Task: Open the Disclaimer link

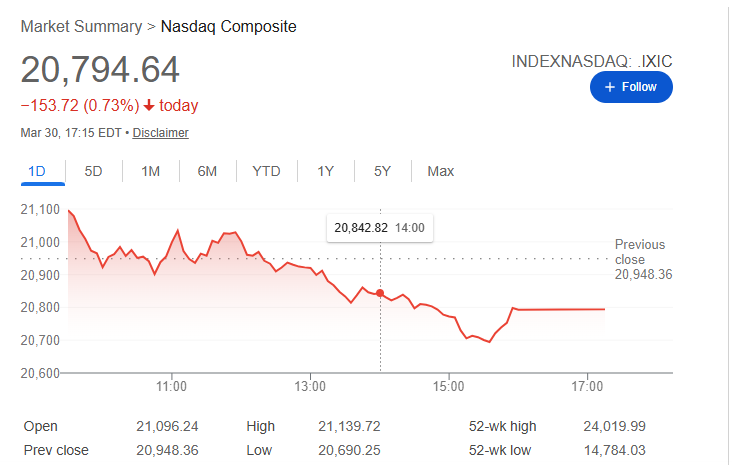Action: click(x=160, y=133)
